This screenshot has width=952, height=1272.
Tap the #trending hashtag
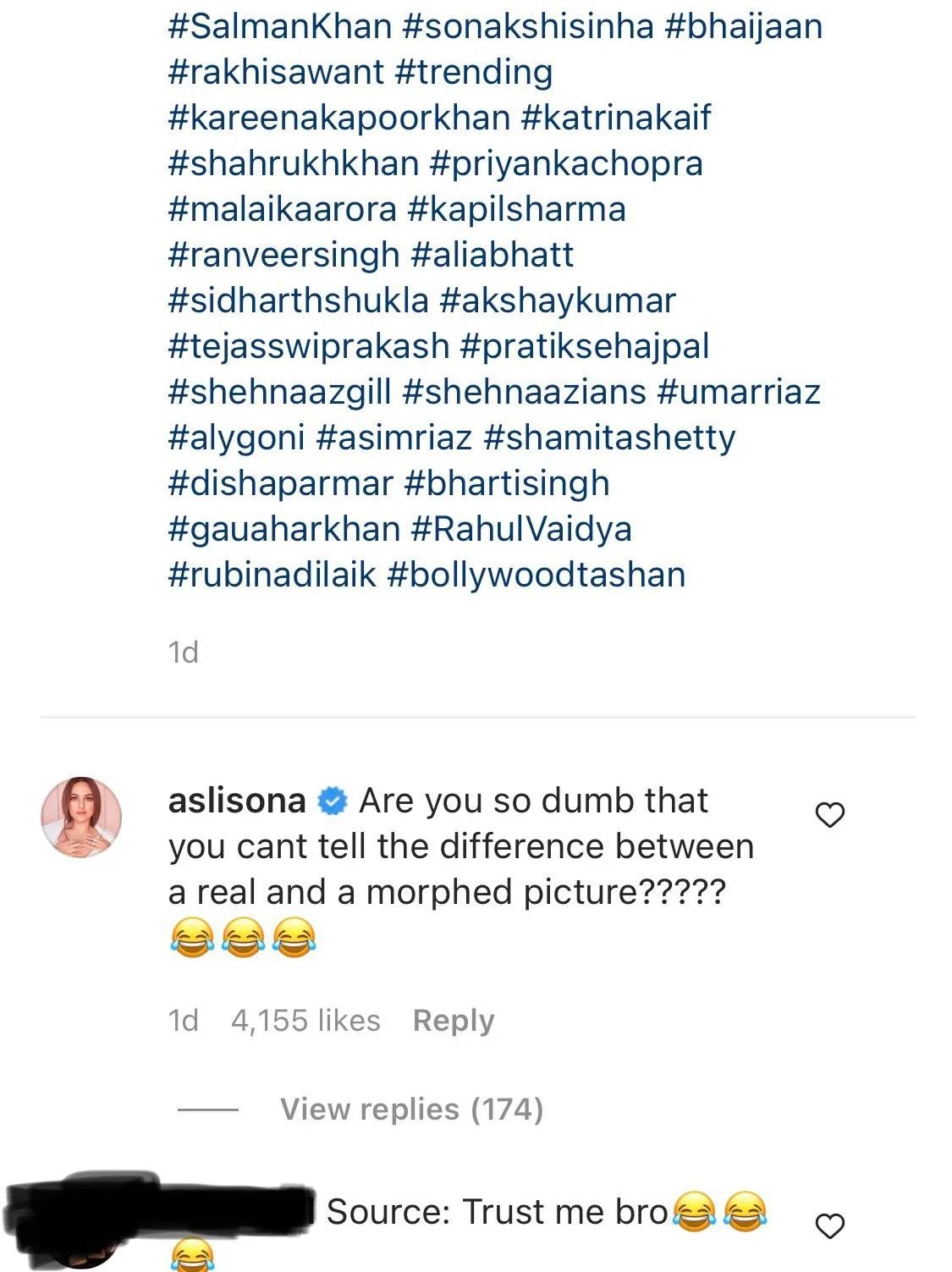[x=473, y=72]
